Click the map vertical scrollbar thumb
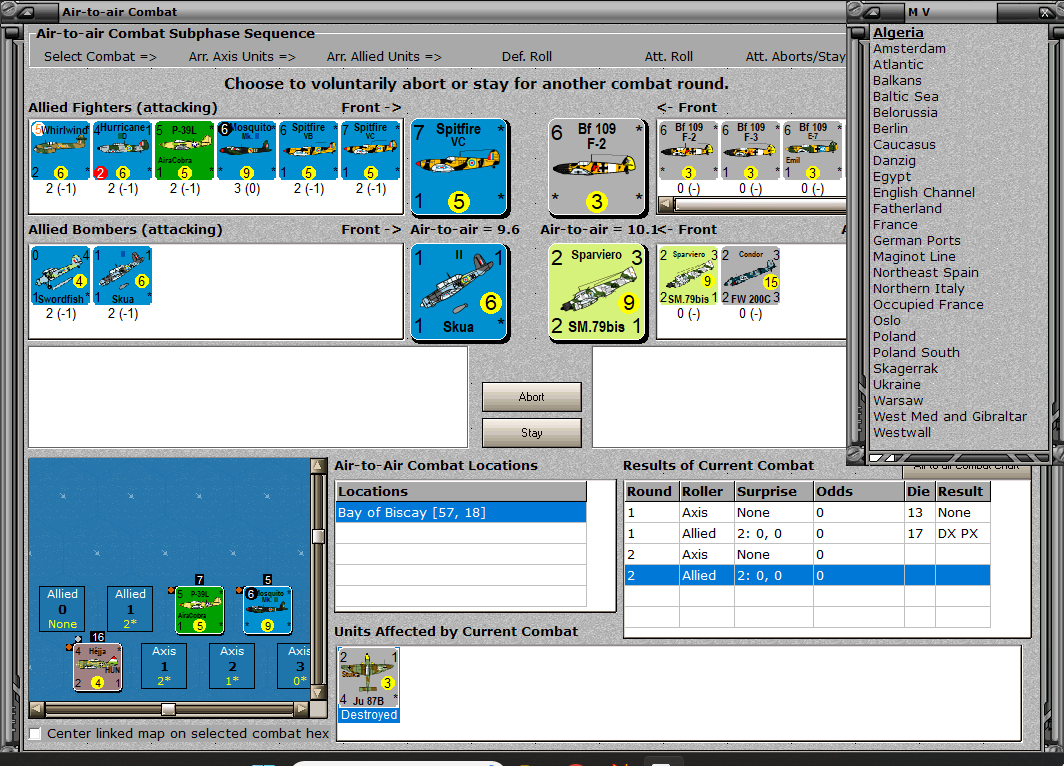This screenshot has width=1064, height=766. pyautogui.click(x=317, y=536)
